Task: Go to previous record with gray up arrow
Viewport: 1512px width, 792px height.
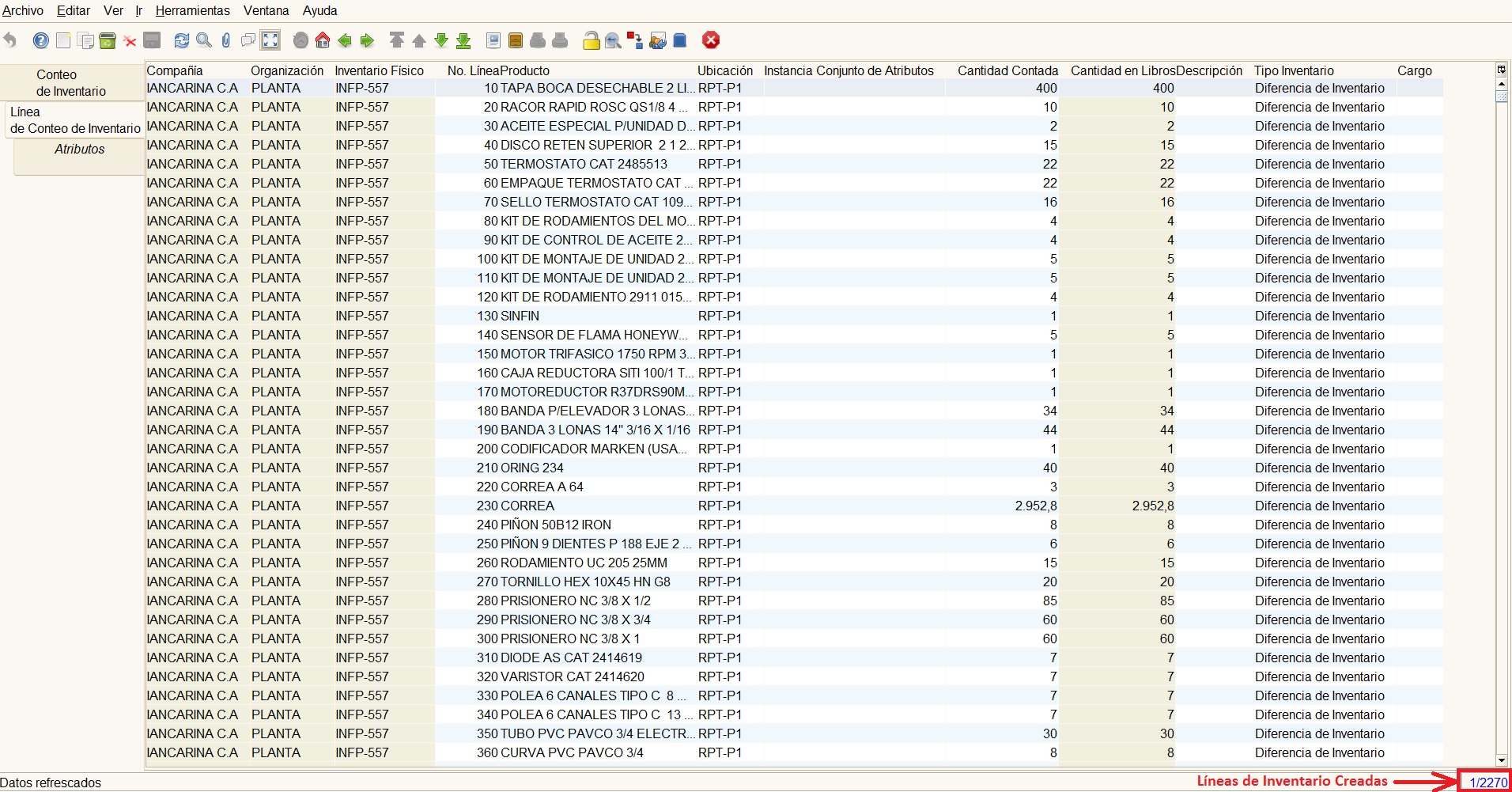Action: coord(419,40)
